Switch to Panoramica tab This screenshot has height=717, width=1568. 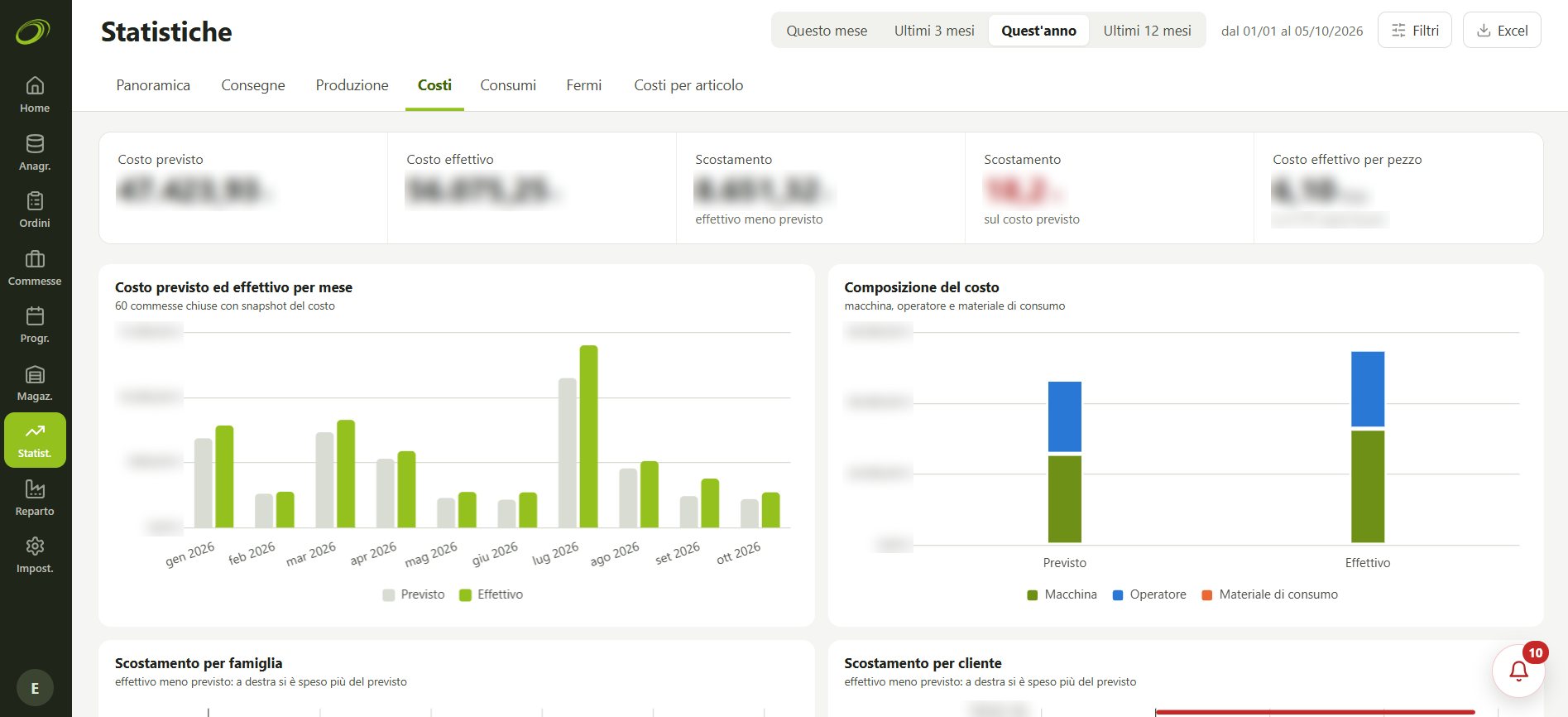pyautogui.click(x=153, y=85)
